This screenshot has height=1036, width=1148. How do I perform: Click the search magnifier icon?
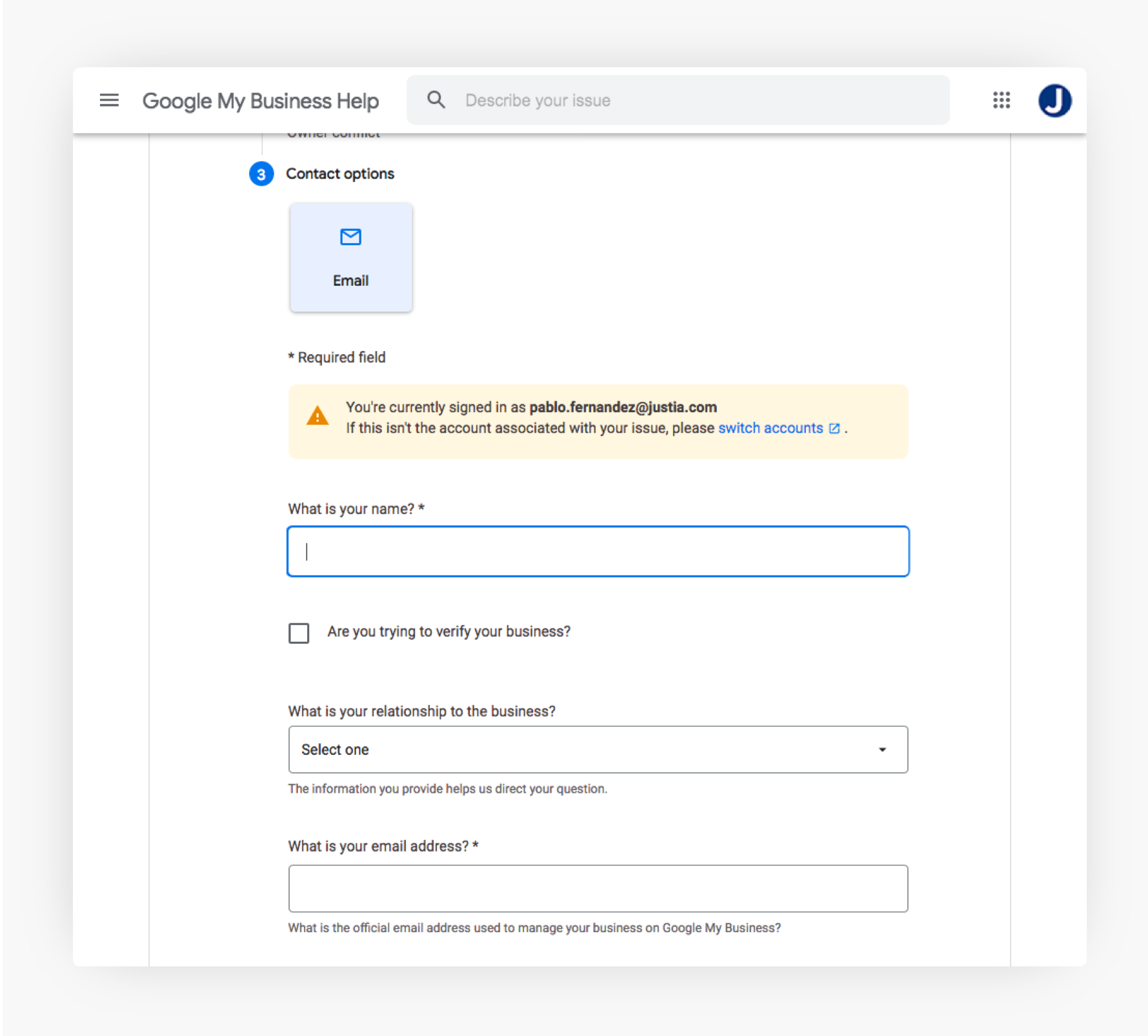coord(436,100)
